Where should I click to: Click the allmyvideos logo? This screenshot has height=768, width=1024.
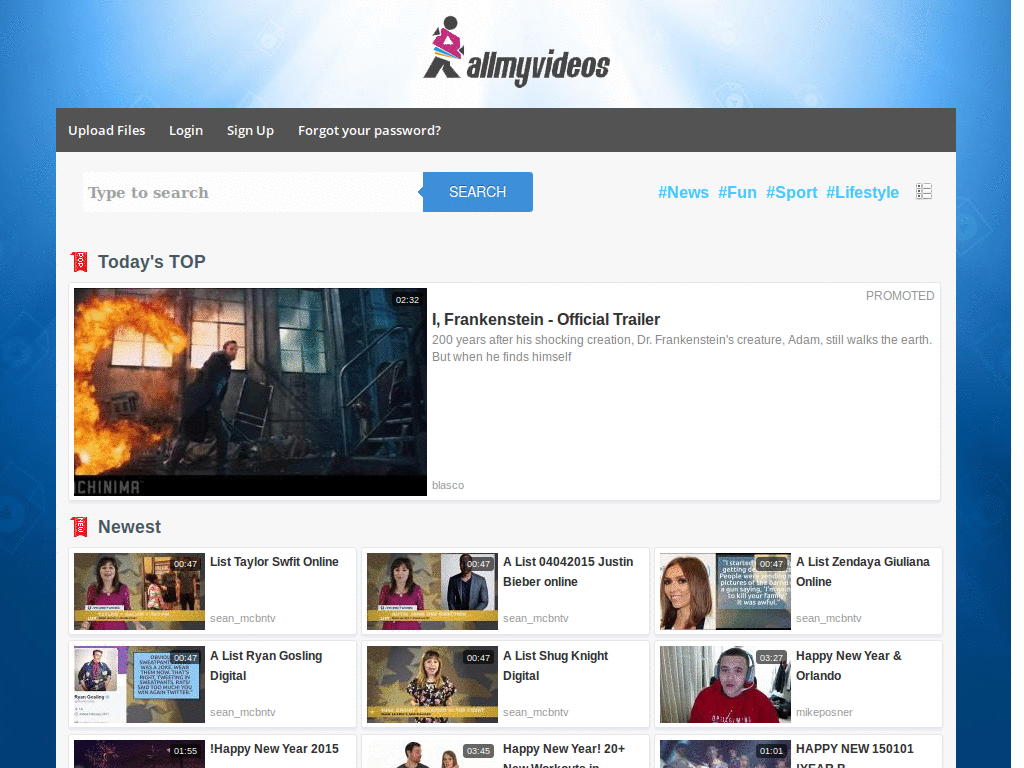point(516,51)
